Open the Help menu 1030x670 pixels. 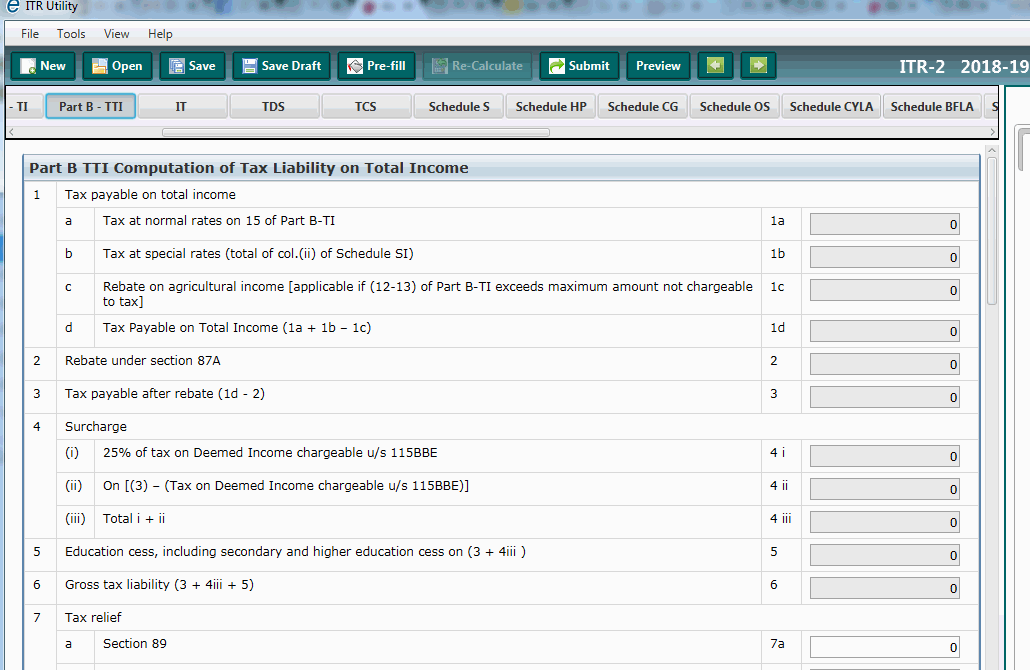click(x=160, y=33)
